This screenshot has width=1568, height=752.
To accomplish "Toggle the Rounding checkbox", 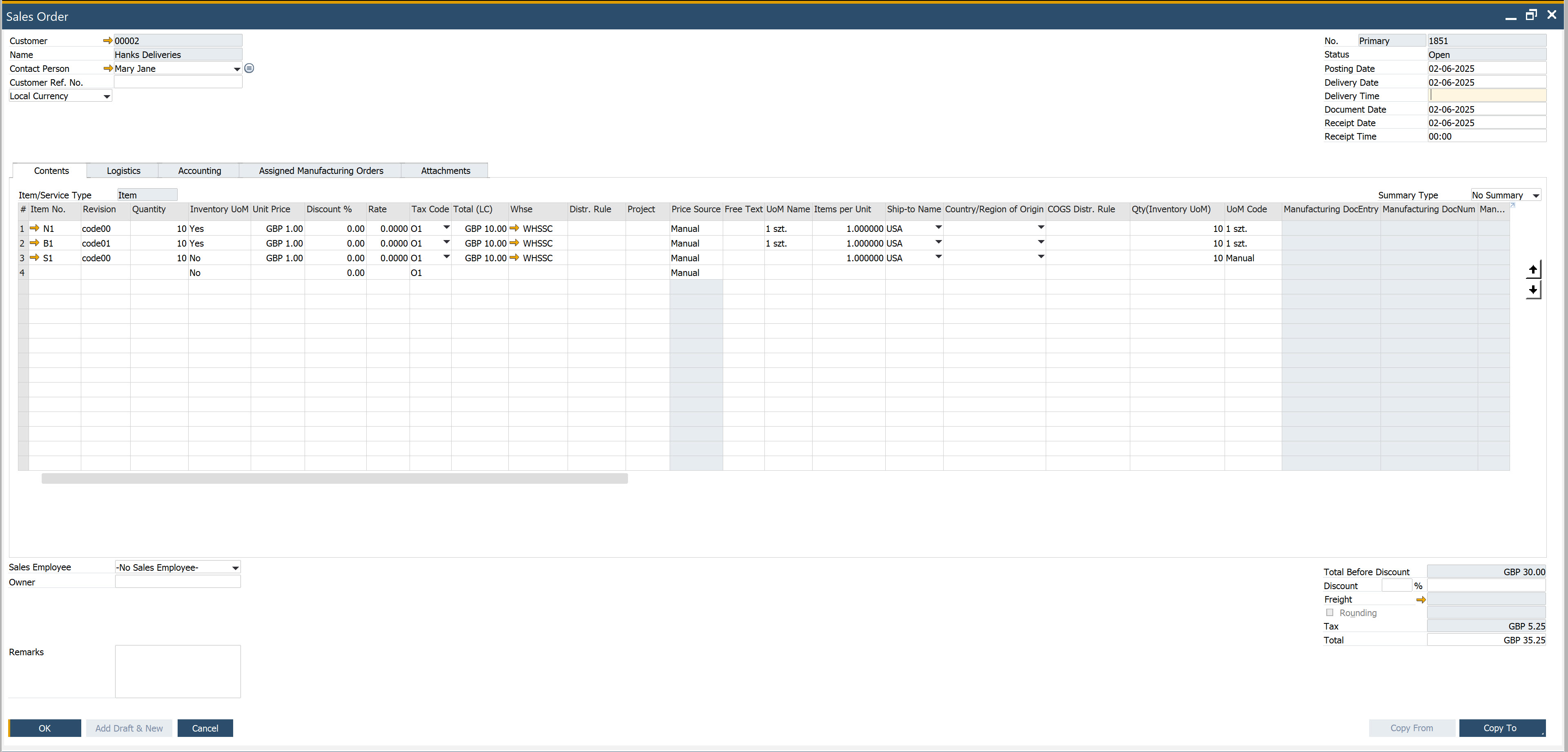I will (x=1330, y=613).
